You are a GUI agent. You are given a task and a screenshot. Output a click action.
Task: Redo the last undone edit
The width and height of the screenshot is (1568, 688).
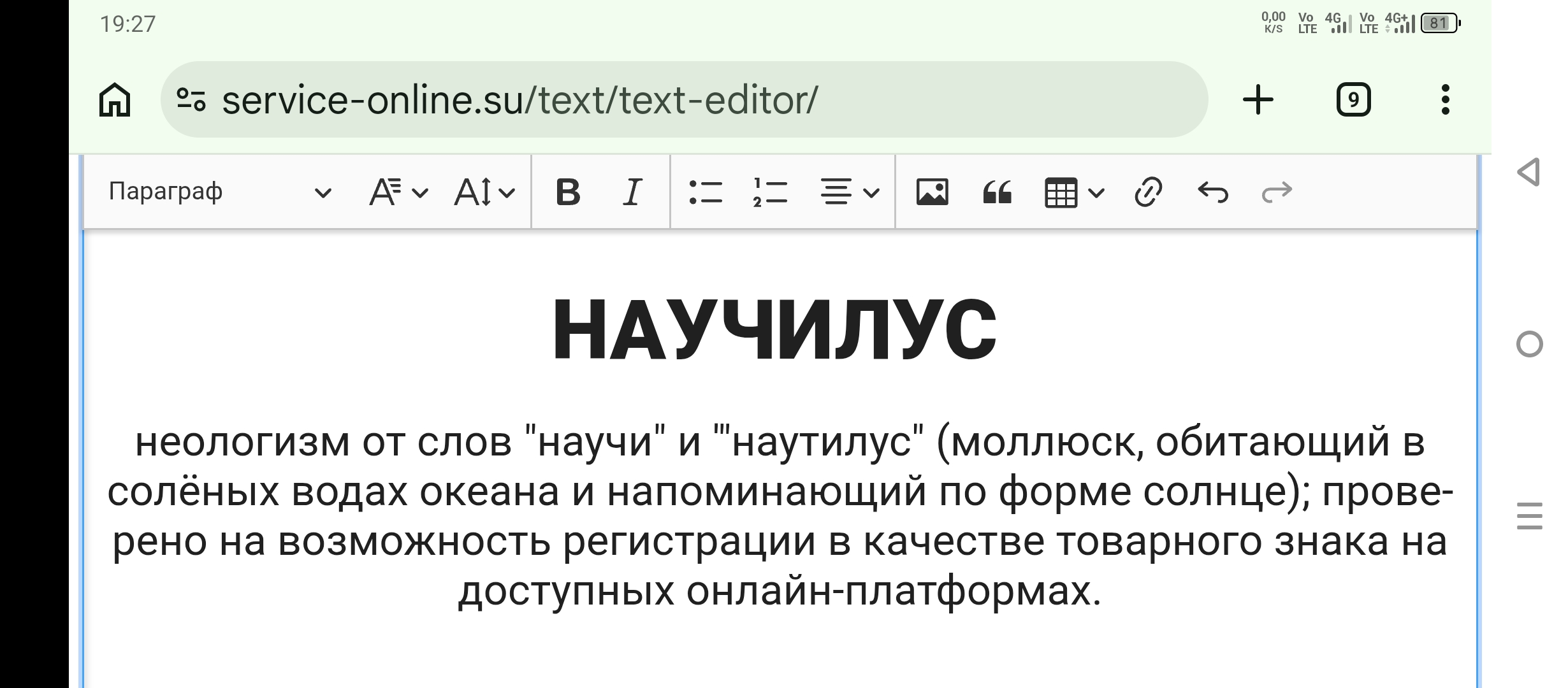point(1277,192)
